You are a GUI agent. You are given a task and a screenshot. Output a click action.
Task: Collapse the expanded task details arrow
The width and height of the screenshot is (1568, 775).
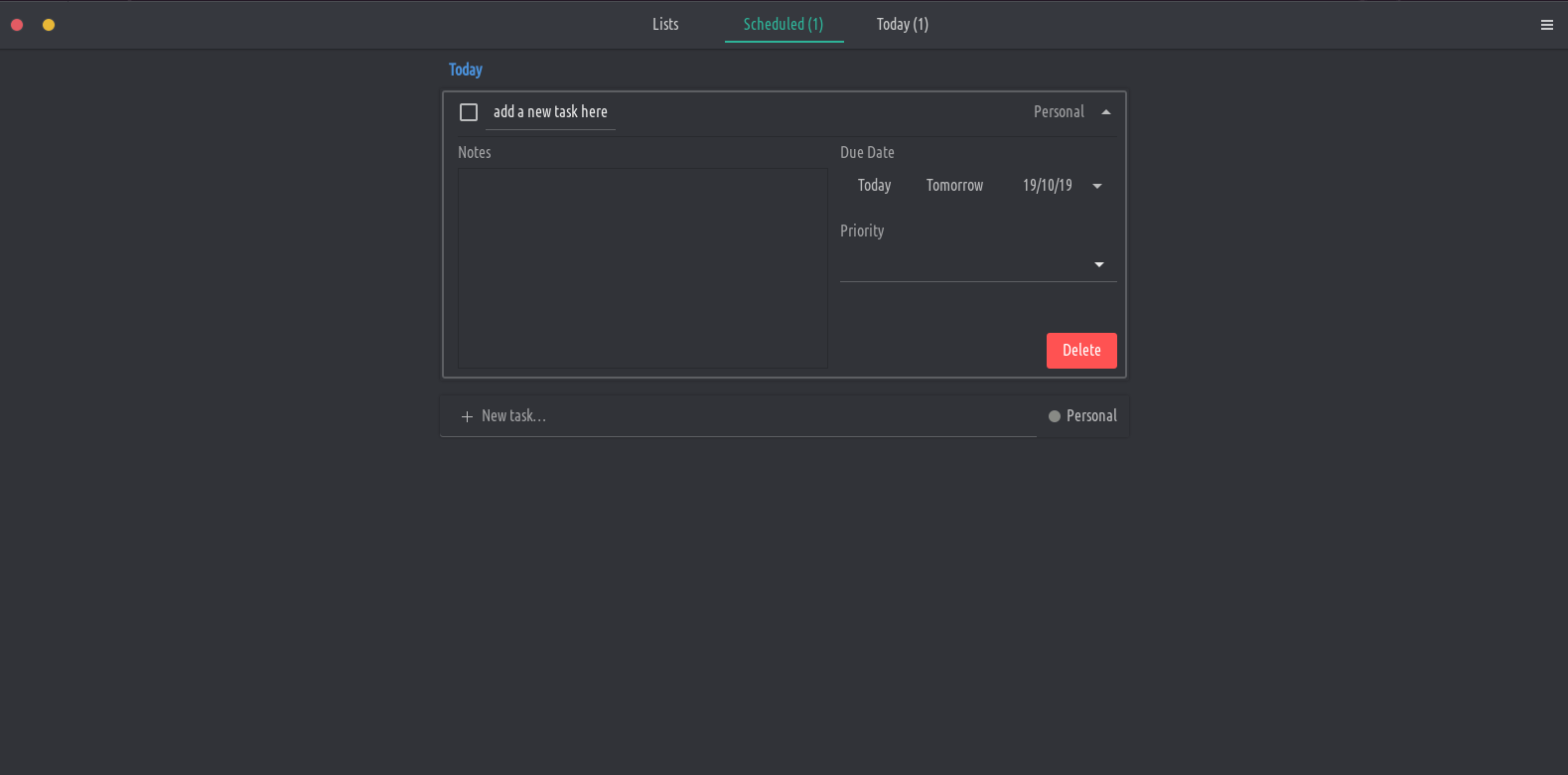(1105, 112)
